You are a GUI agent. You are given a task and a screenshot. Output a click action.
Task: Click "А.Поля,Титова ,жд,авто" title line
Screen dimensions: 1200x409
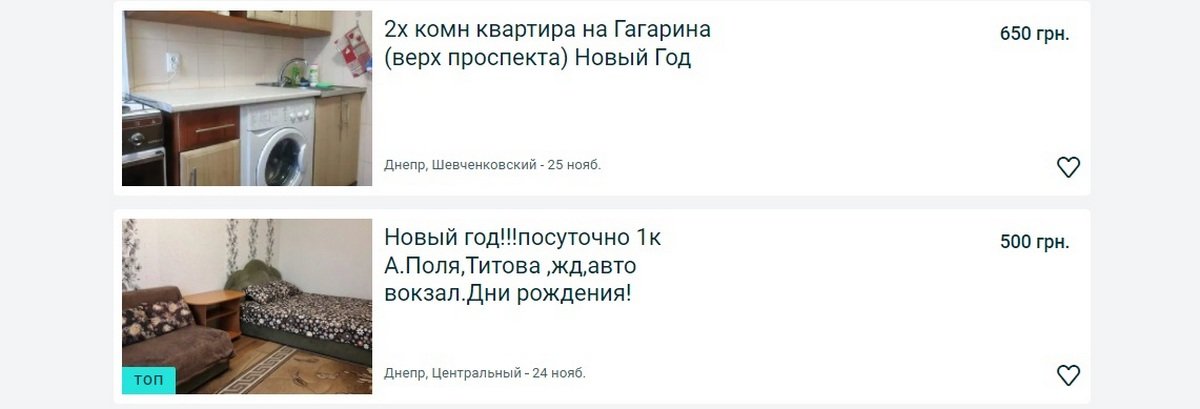[x=510, y=267]
